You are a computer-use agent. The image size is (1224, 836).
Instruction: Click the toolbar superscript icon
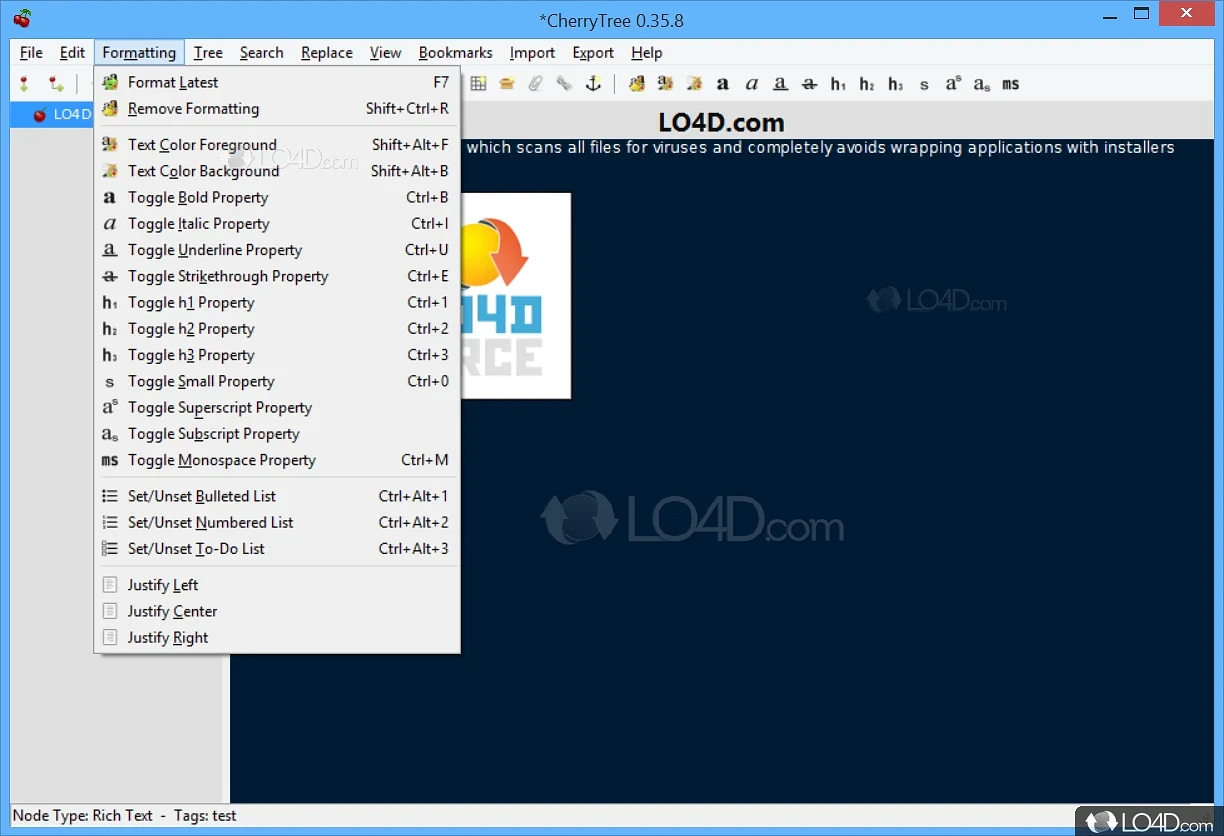pyautogui.click(x=952, y=84)
